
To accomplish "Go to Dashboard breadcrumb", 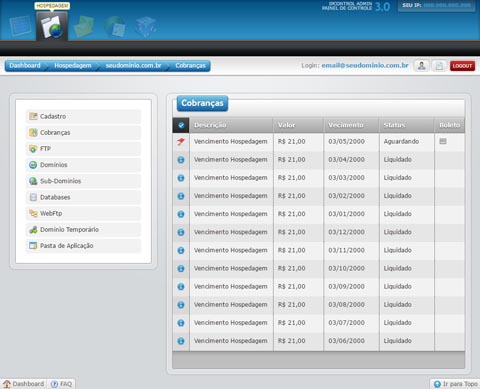I will click(x=25, y=66).
